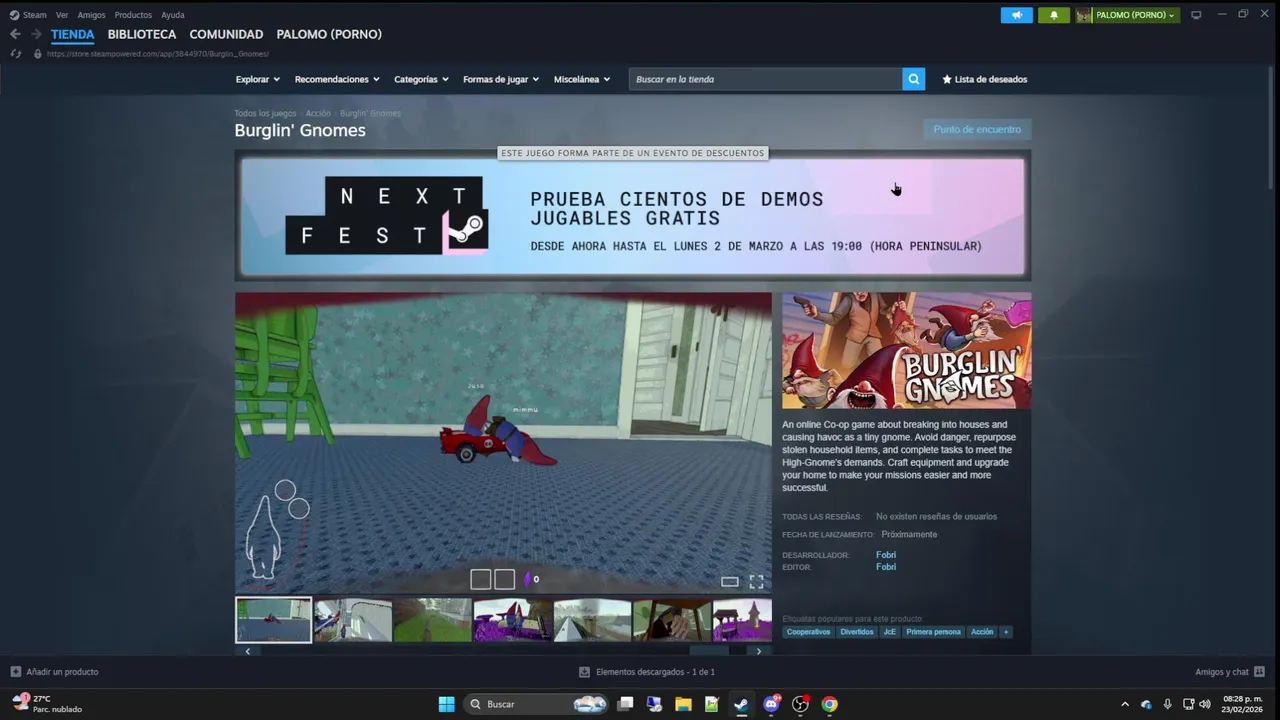Click Windows taskbar Buscar search box

pyautogui.click(x=537, y=704)
